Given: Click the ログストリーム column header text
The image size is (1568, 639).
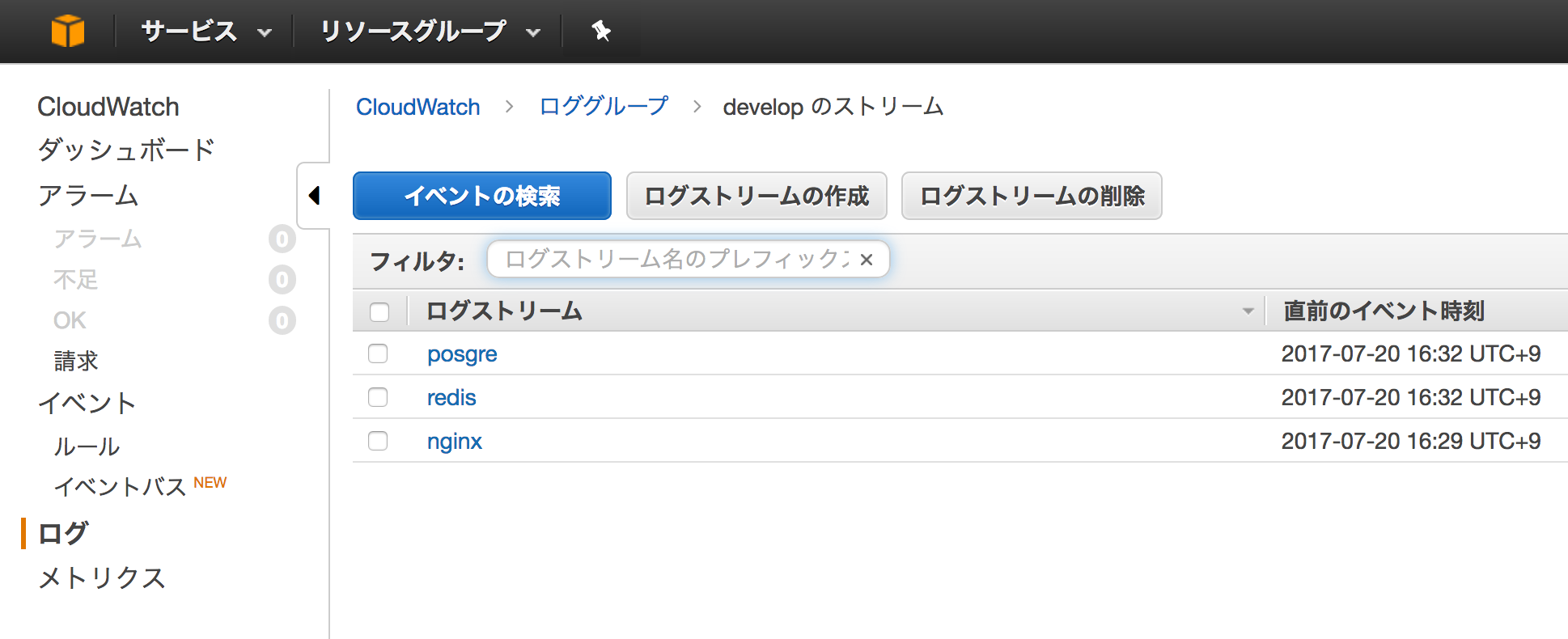Looking at the screenshot, I should [x=504, y=311].
